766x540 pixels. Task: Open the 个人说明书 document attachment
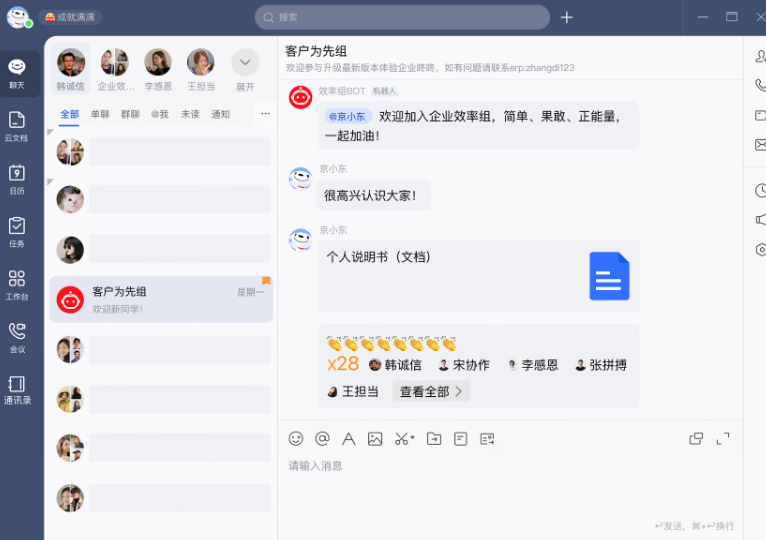[x=478, y=275]
